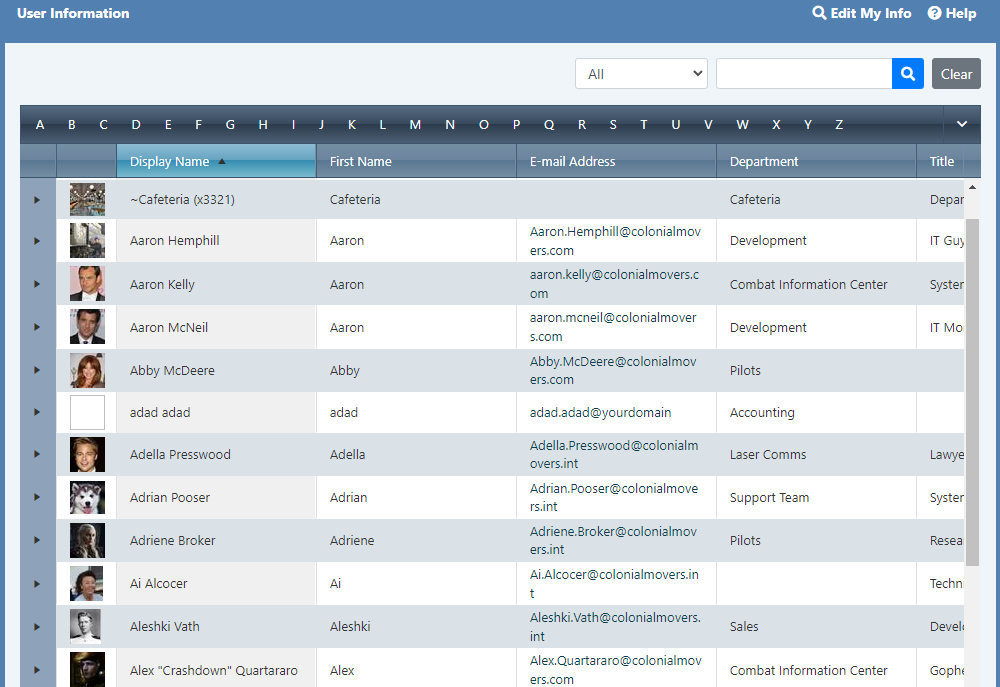
Task: Open the All filter dropdown
Action: (641, 74)
